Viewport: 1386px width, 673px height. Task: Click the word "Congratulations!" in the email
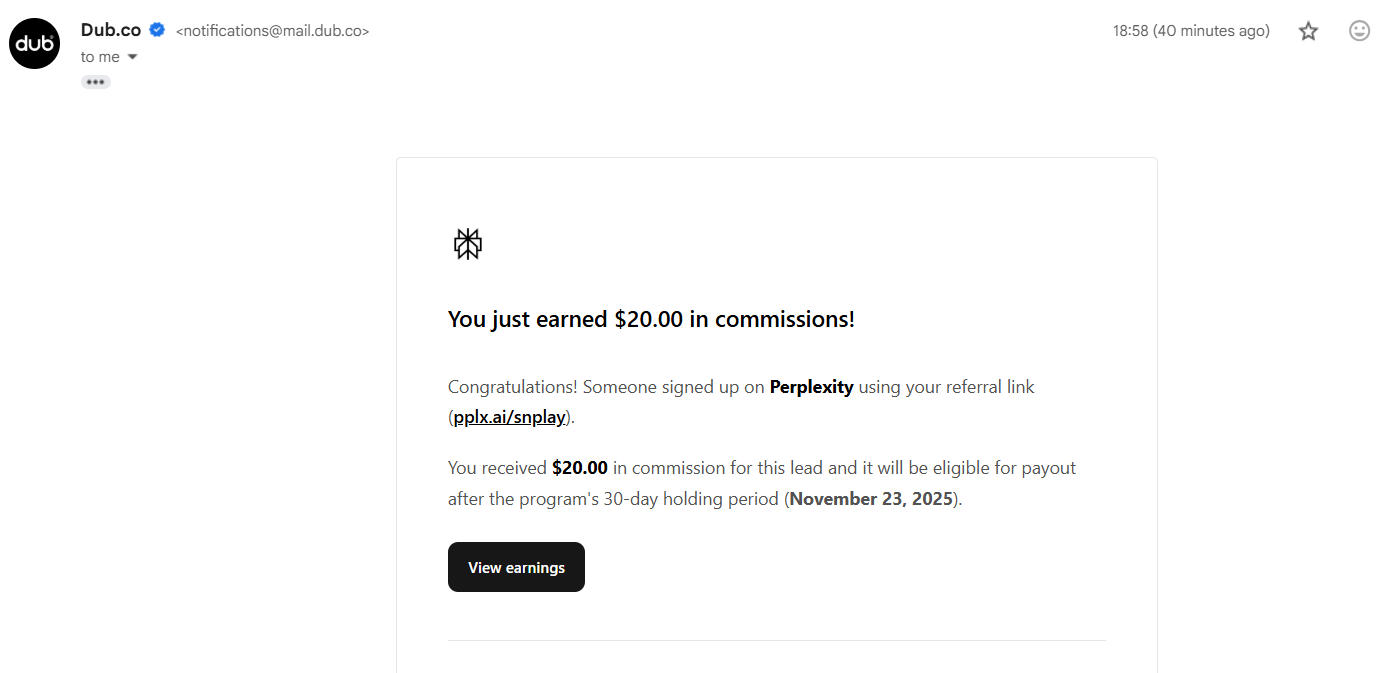[x=513, y=387]
